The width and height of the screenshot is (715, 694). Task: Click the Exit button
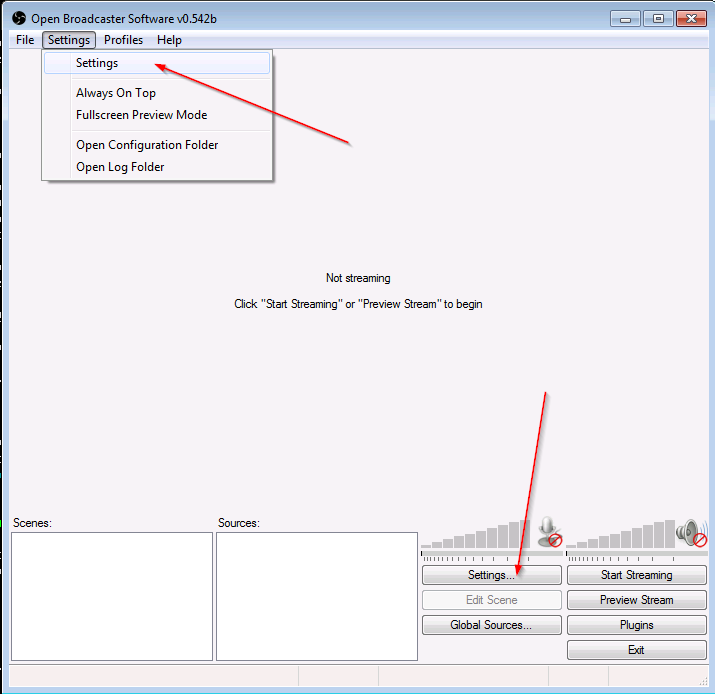click(x=637, y=650)
